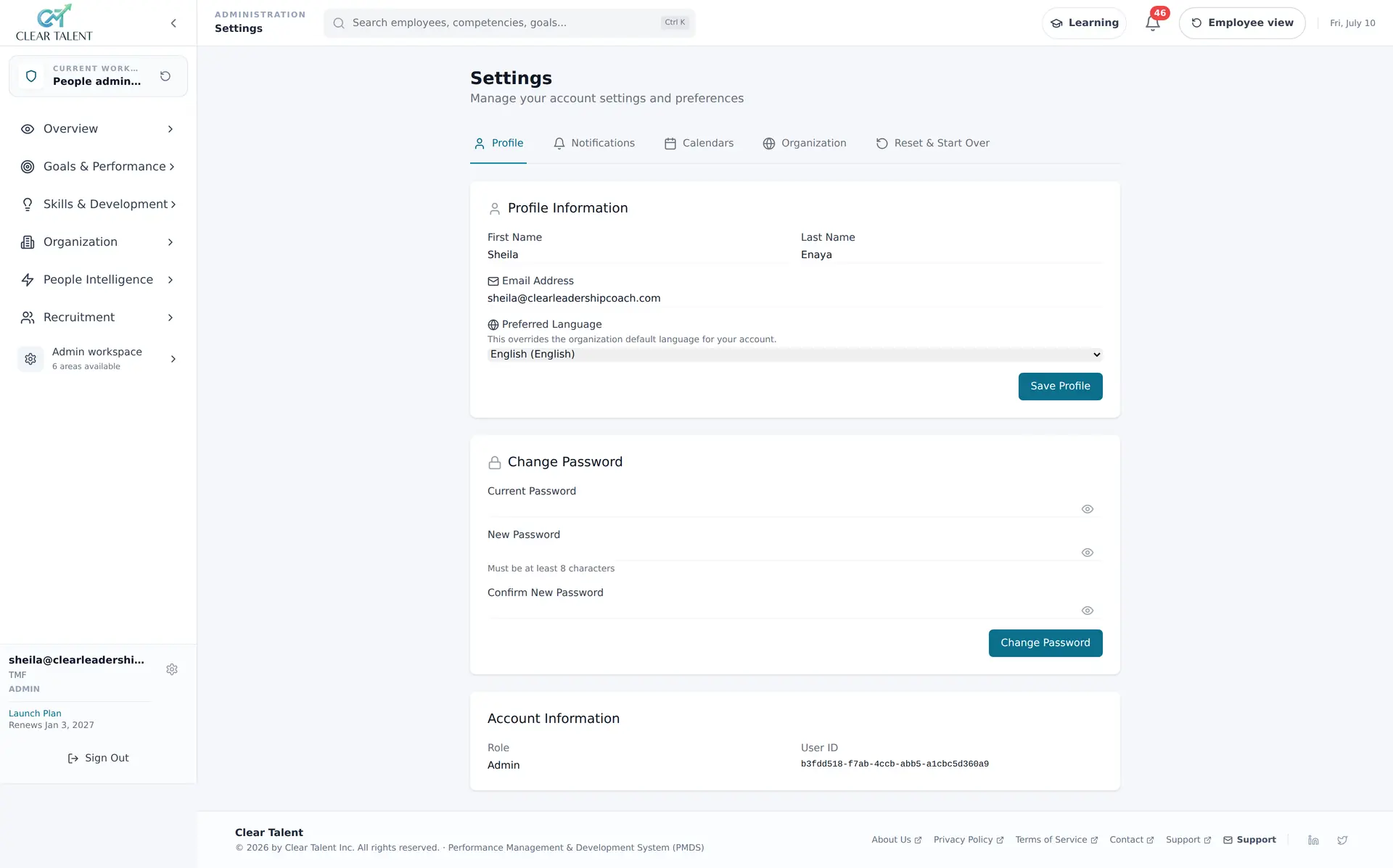
Task: Switch to Employee view
Action: tap(1242, 23)
